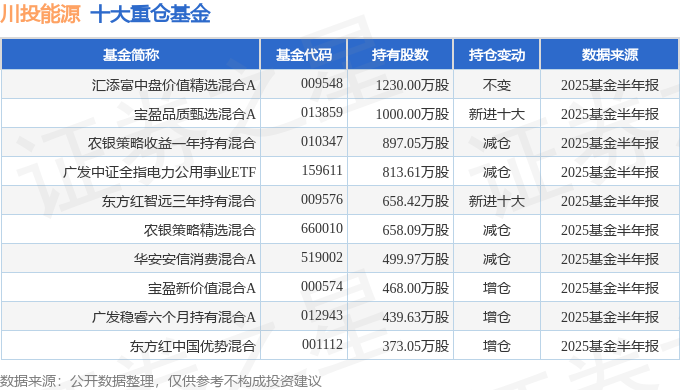The height and width of the screenshot is (390, 680).
Task: Select 宝盈新价值混合A fund name
Action: pyautogui.click(x=202, y=288)
